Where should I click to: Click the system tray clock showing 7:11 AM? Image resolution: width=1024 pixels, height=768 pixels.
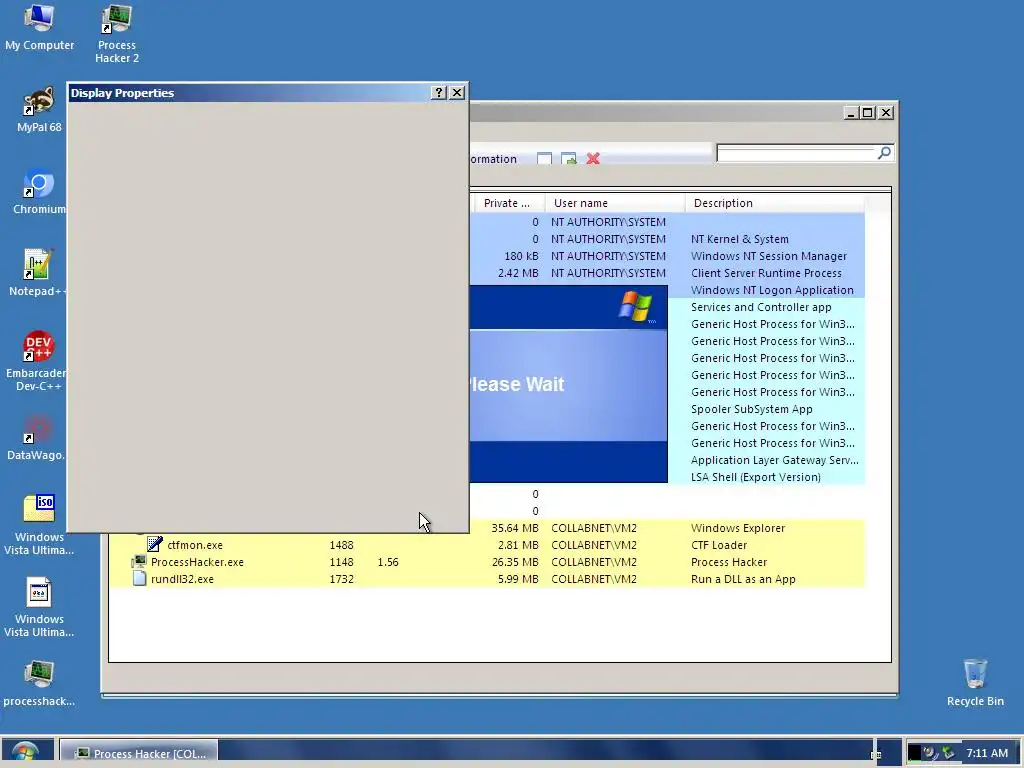pyautogui.click(x=987, y=753)
